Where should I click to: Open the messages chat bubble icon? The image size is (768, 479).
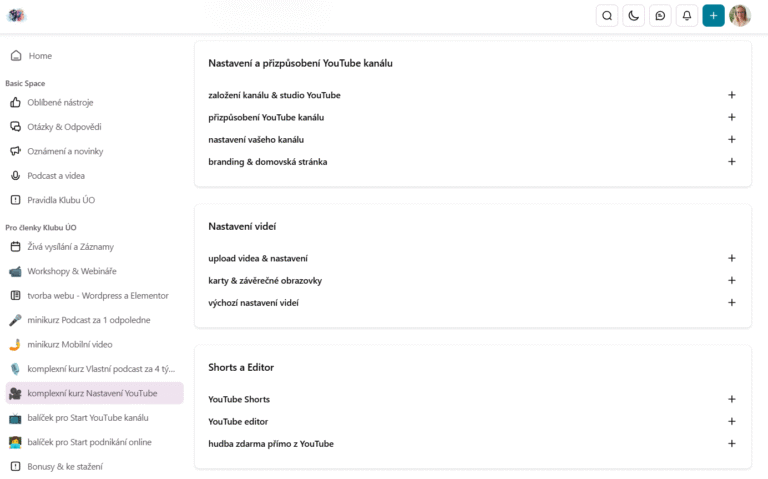(660, 16)
